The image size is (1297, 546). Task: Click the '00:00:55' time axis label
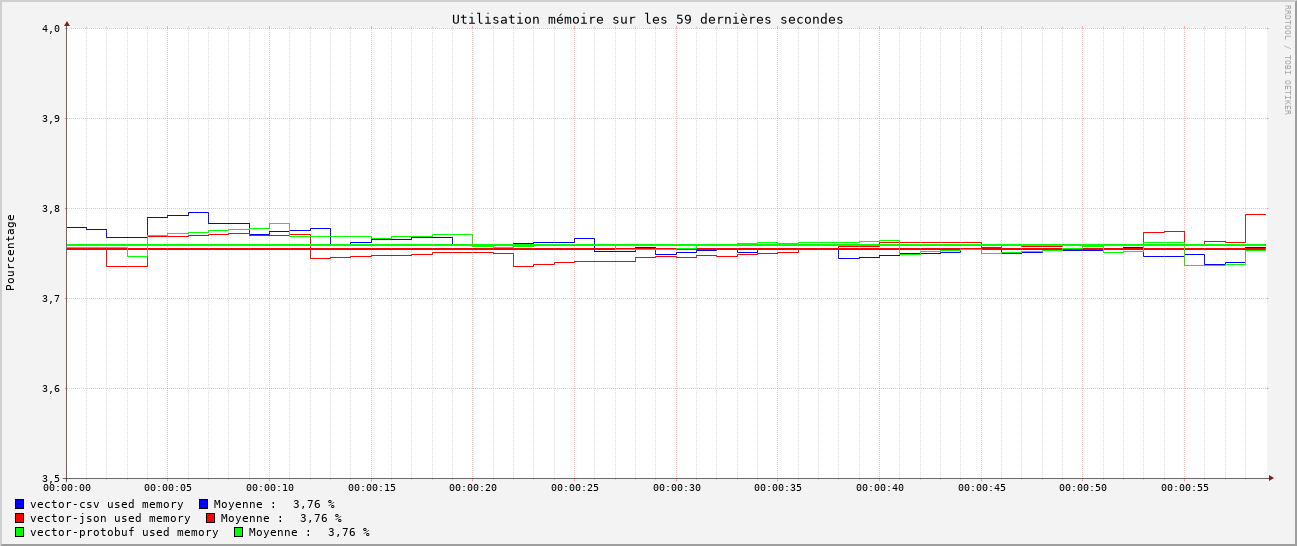tap(1185, 488)
